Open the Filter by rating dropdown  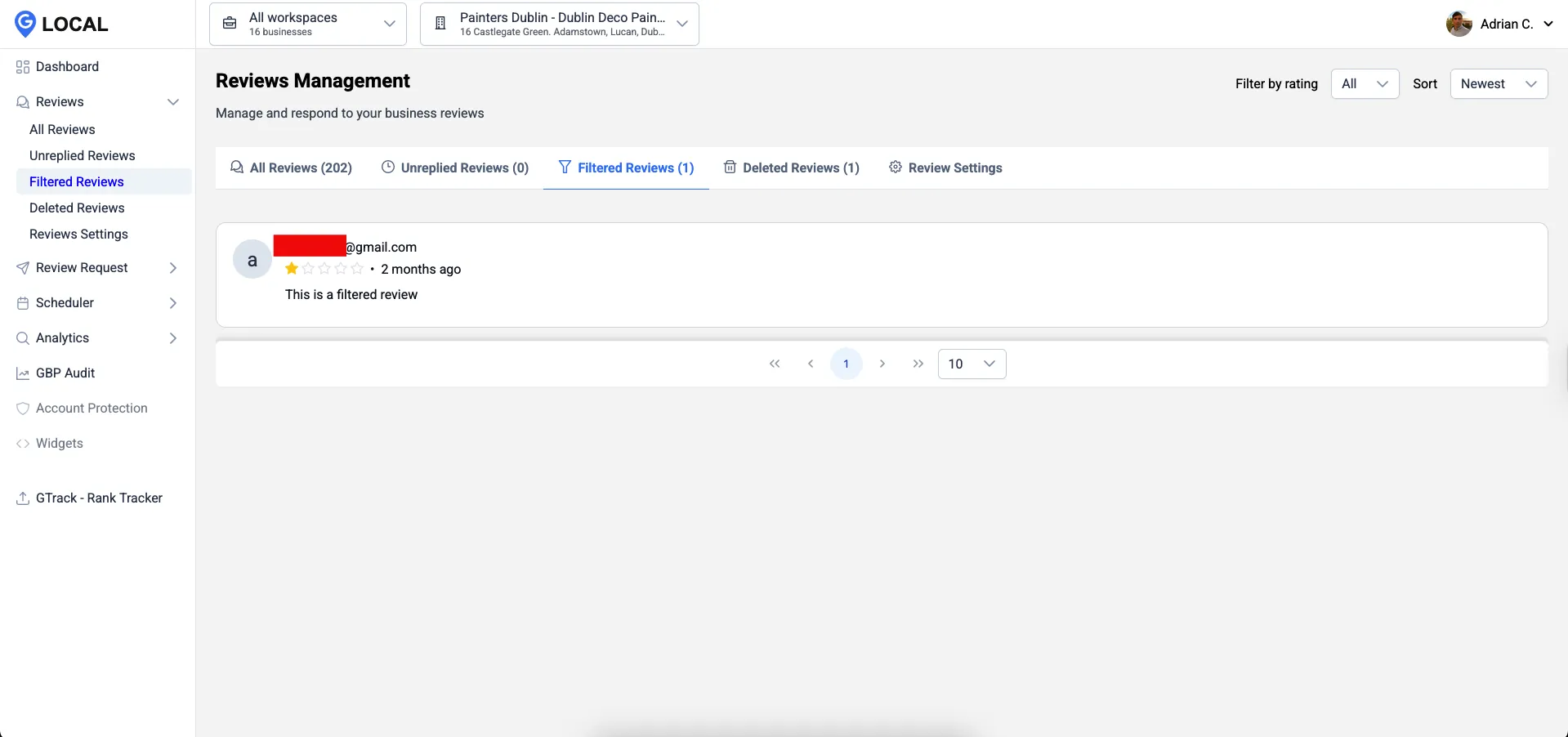click(1365, 84)
